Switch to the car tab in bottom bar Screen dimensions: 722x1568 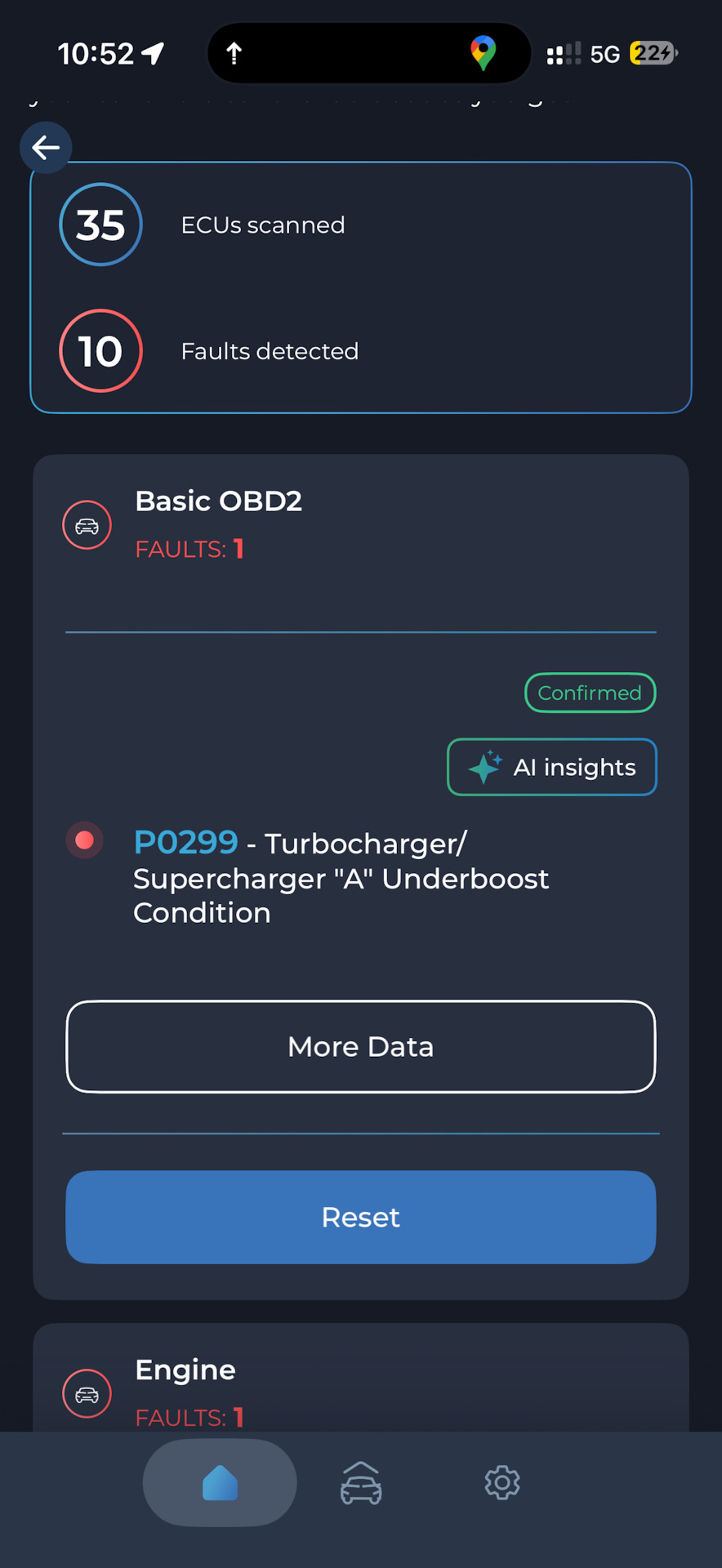[361, 1482]
